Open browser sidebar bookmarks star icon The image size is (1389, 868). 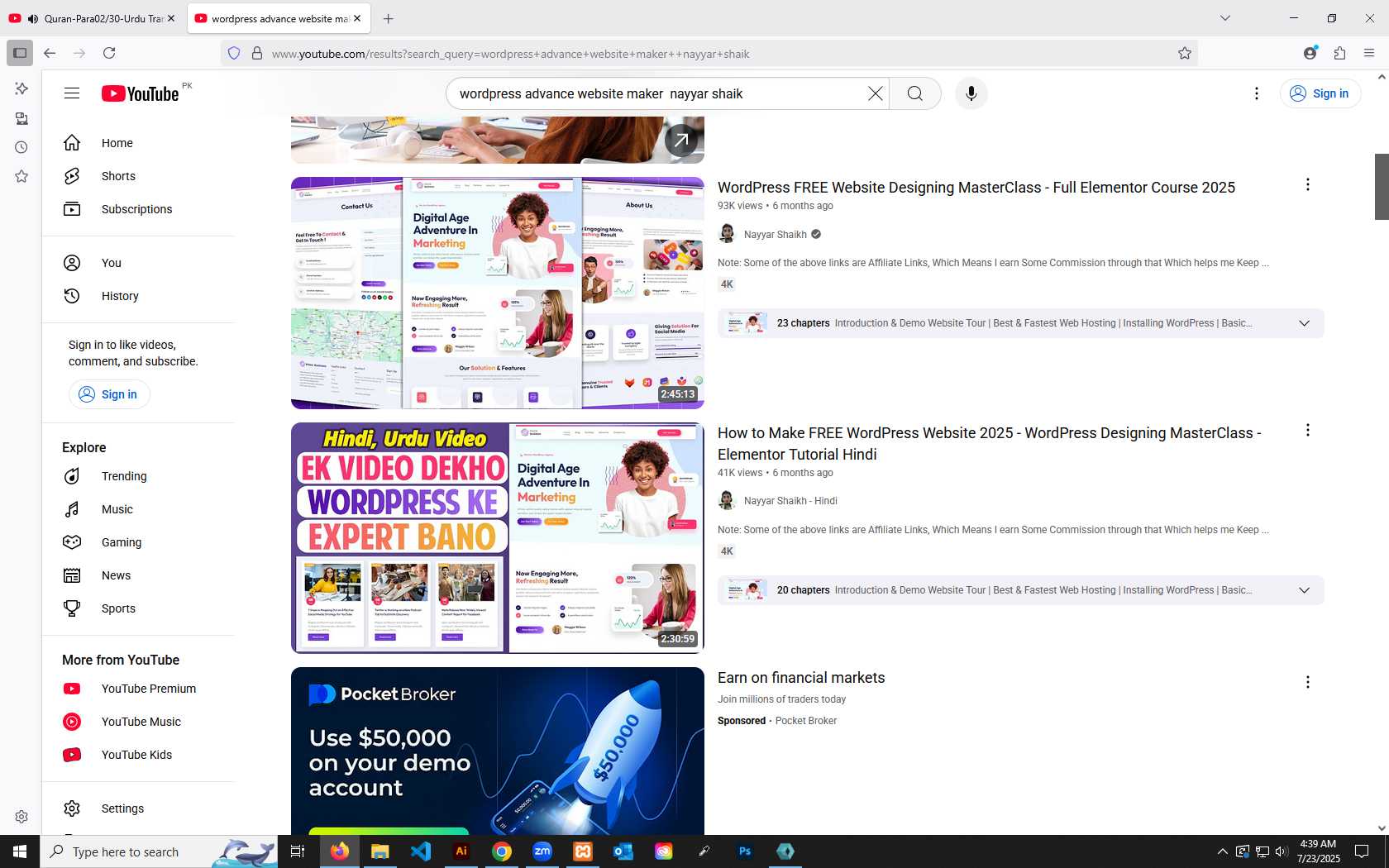(x=21, y=176)
